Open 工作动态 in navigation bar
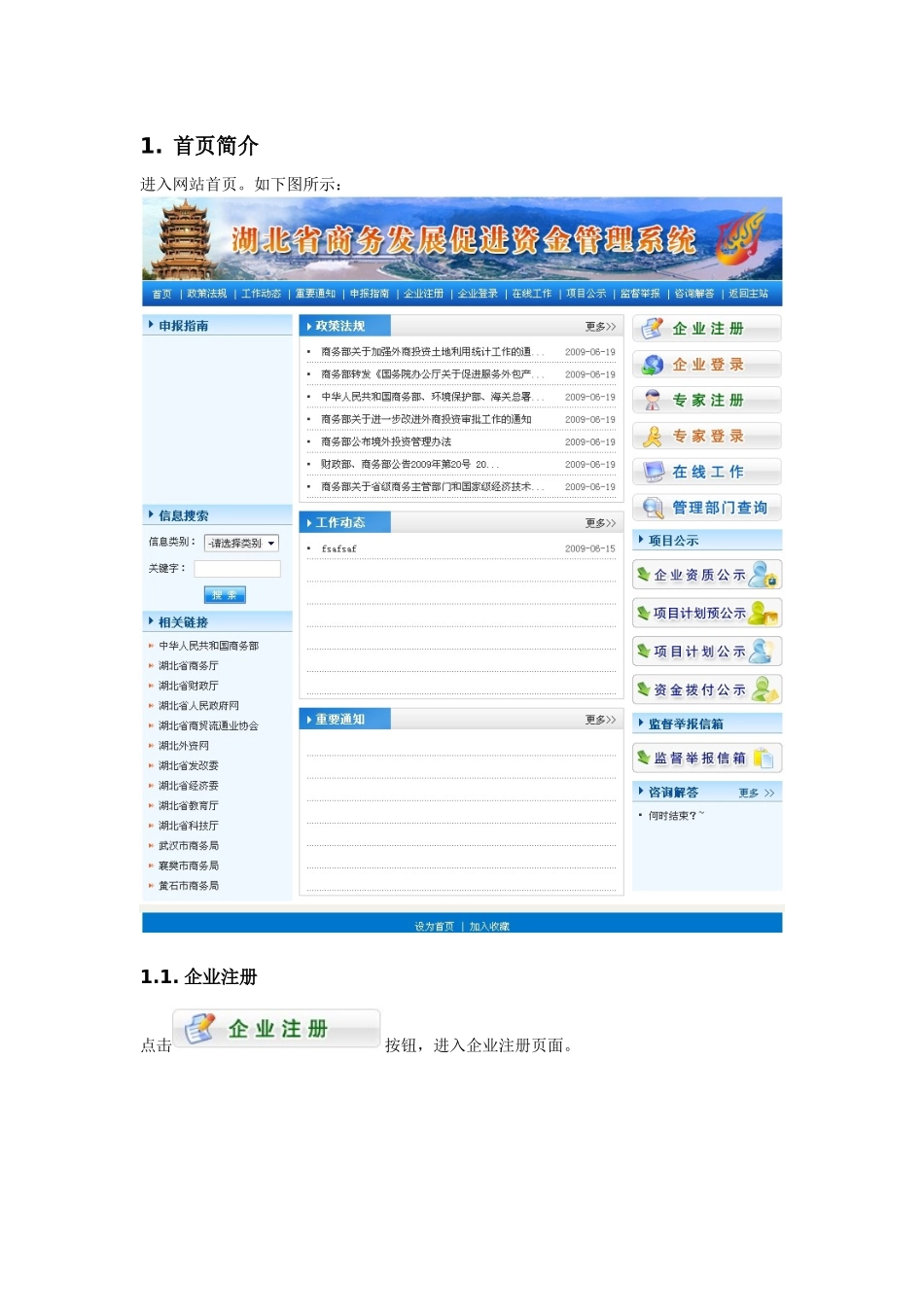 tap(261, 294)
